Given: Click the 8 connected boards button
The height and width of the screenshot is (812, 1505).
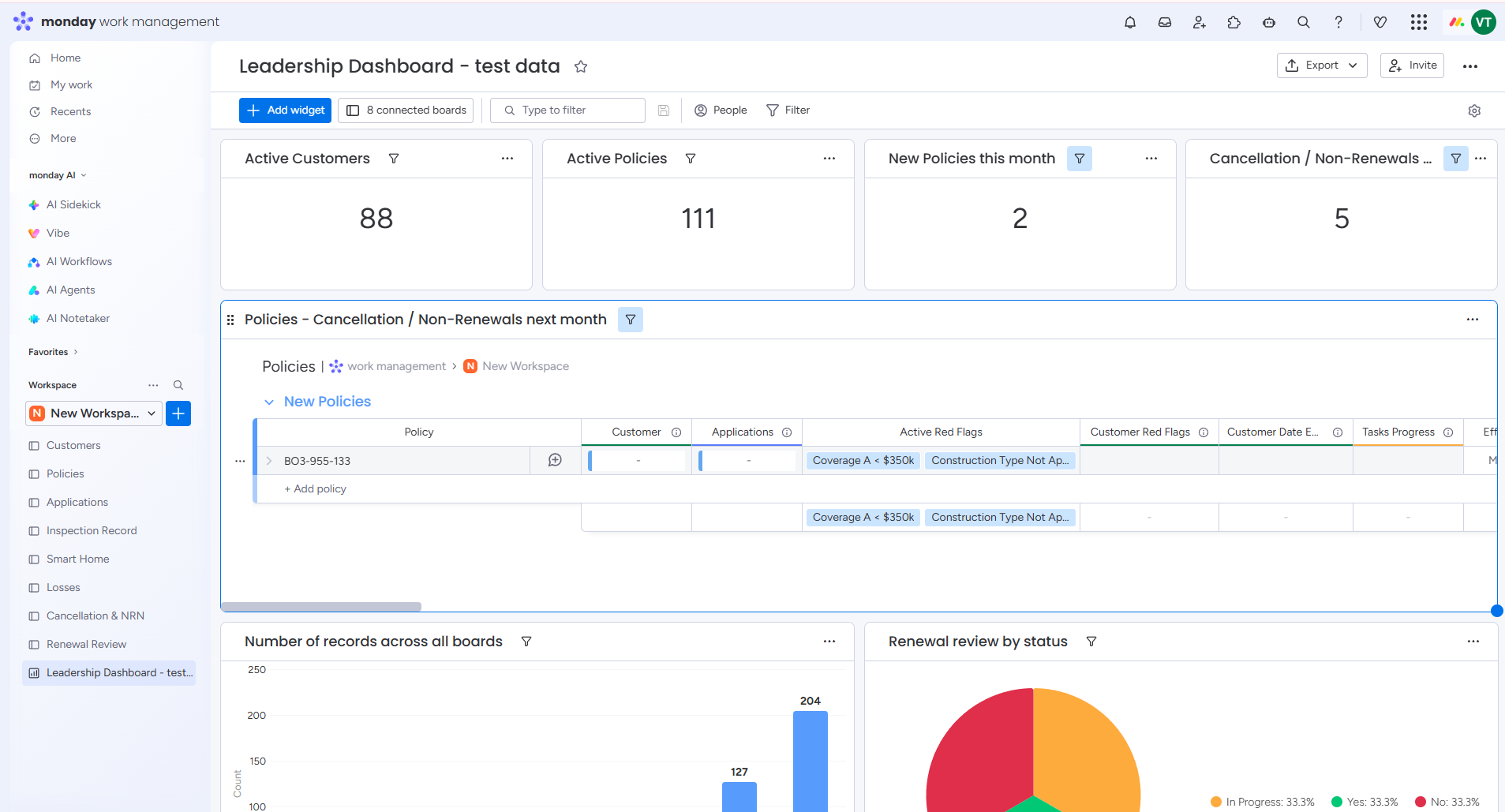Looking at the screenshot, I should (x=406, y=110).
